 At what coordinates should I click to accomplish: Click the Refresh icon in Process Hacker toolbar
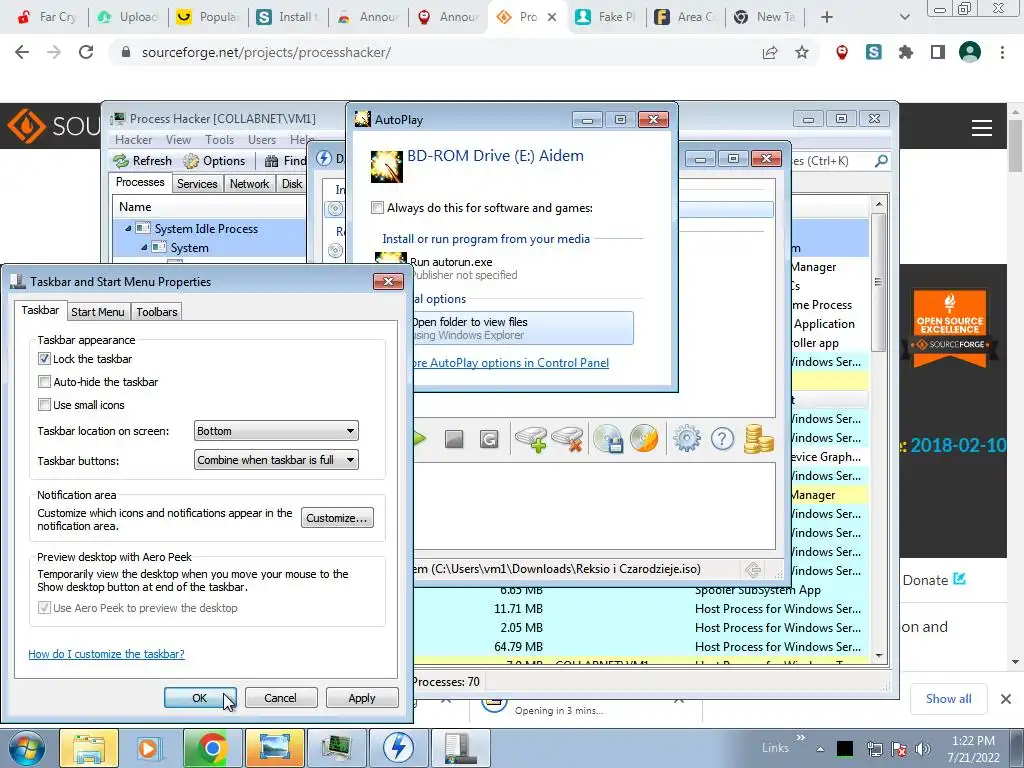(x=121, y=161)
